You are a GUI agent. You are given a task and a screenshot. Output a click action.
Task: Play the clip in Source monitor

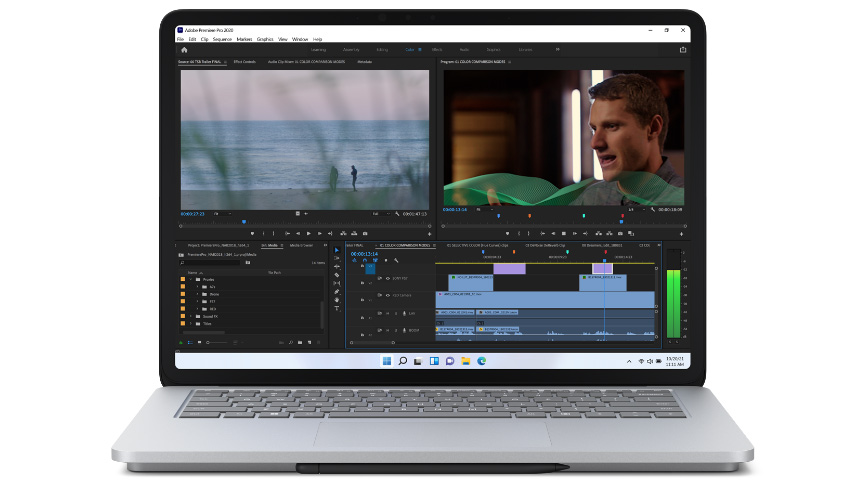(309, 234)
